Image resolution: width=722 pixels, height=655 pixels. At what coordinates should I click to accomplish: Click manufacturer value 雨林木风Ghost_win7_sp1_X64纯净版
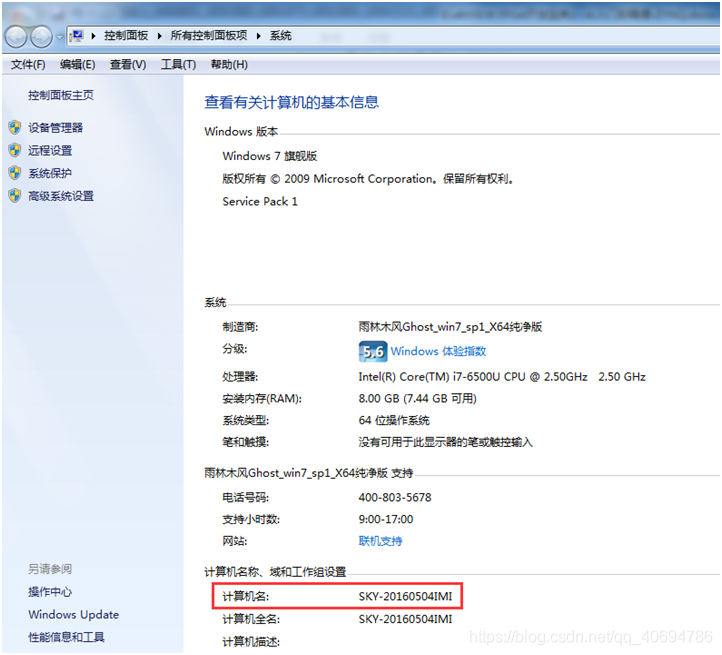(x=450, y=327)
